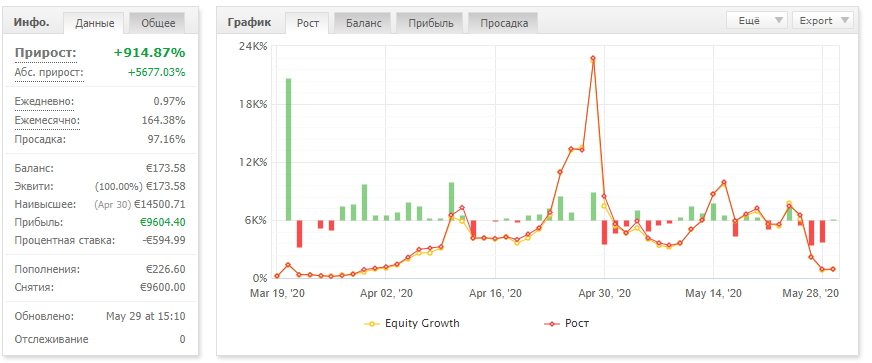Image resolution: width=872 pixels, height=363 pixels.
Task: Click the peak data point near Apr 30
Action: (x=593, y=58)
